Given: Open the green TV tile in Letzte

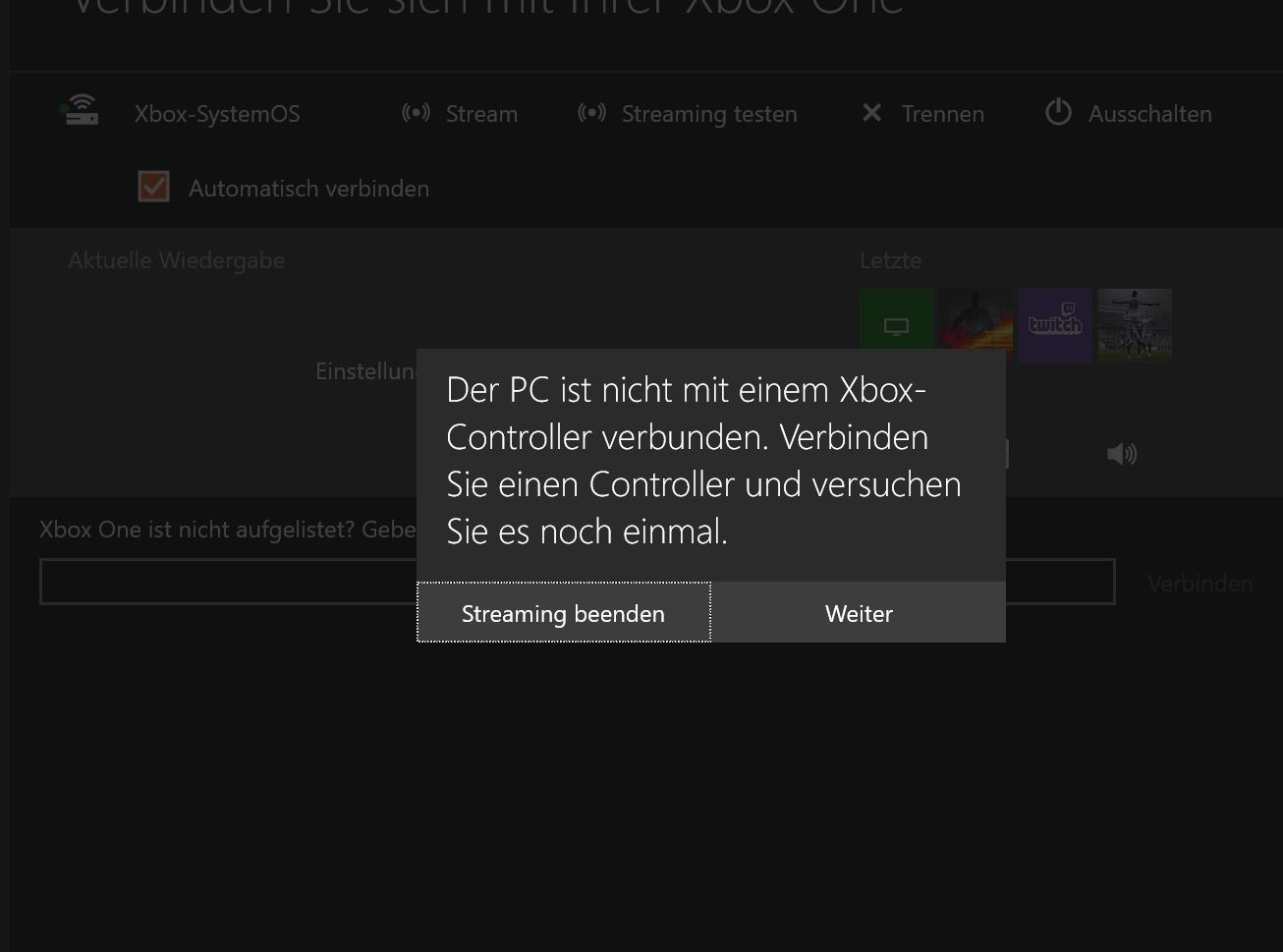Looking at the screenshot, I should (896, 319).
